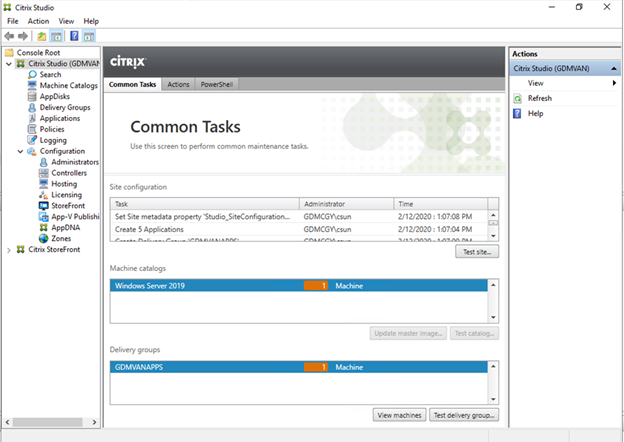Toggle the Show/Hide Console Tree icon
624x442 pixels.
point(56,36)
